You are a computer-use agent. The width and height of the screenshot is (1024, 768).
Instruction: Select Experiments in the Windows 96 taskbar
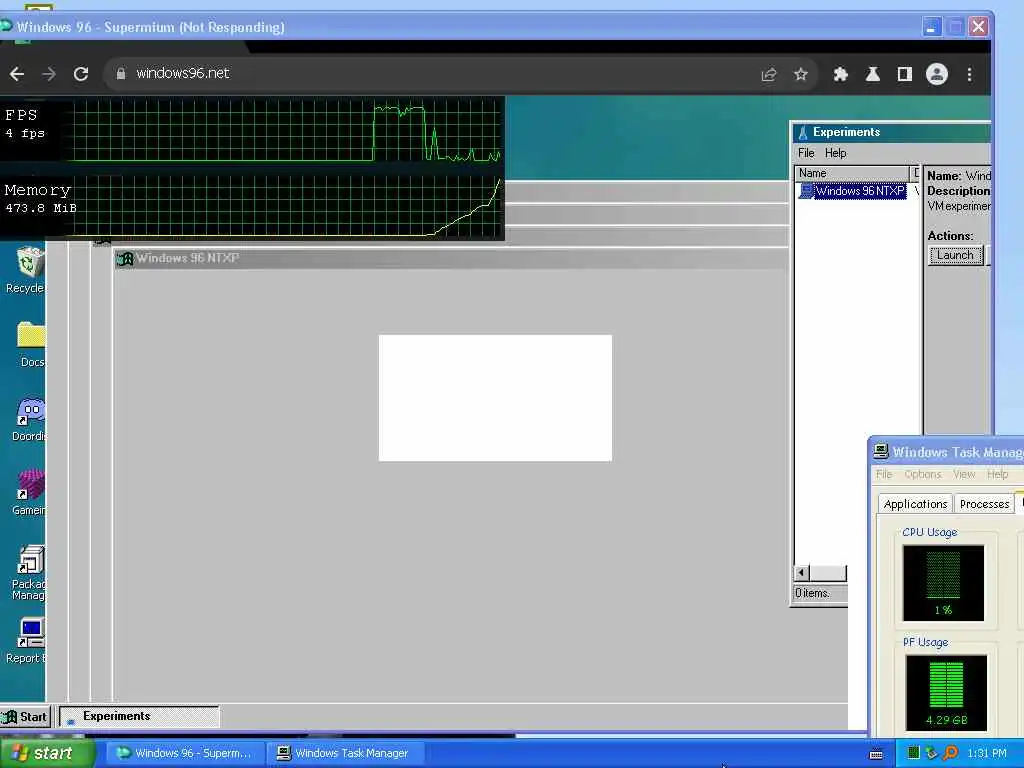(x=139, y=716)
